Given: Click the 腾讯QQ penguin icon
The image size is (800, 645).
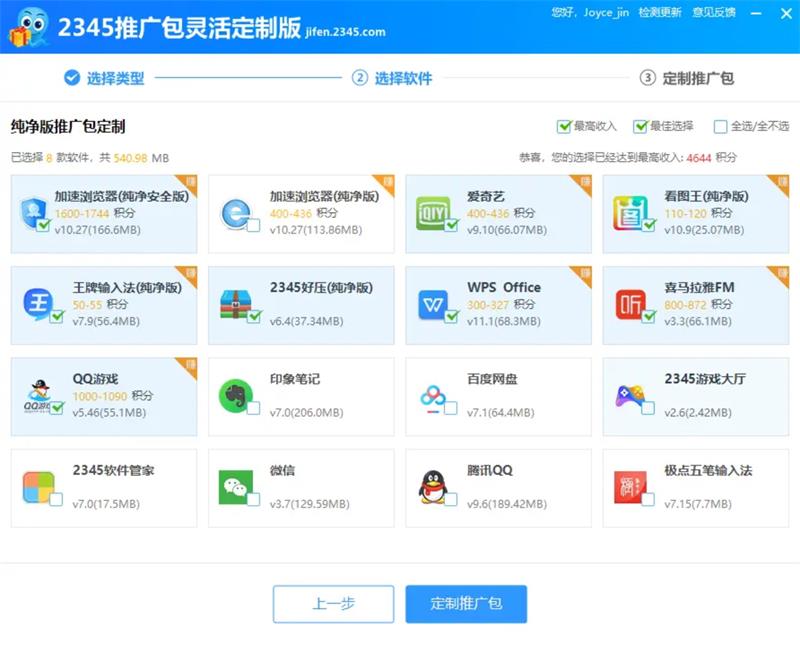Looking at the screenshot, I should click(433, 487).
